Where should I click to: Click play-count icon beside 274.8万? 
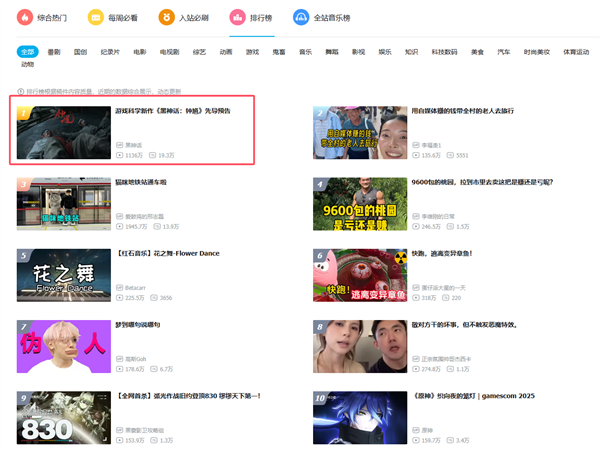click(416, 369)
